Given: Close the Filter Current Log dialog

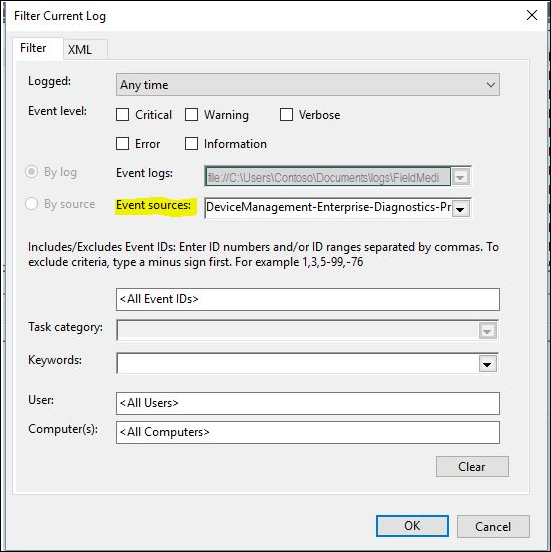Looking at the screenshot, I should (532, 15).
